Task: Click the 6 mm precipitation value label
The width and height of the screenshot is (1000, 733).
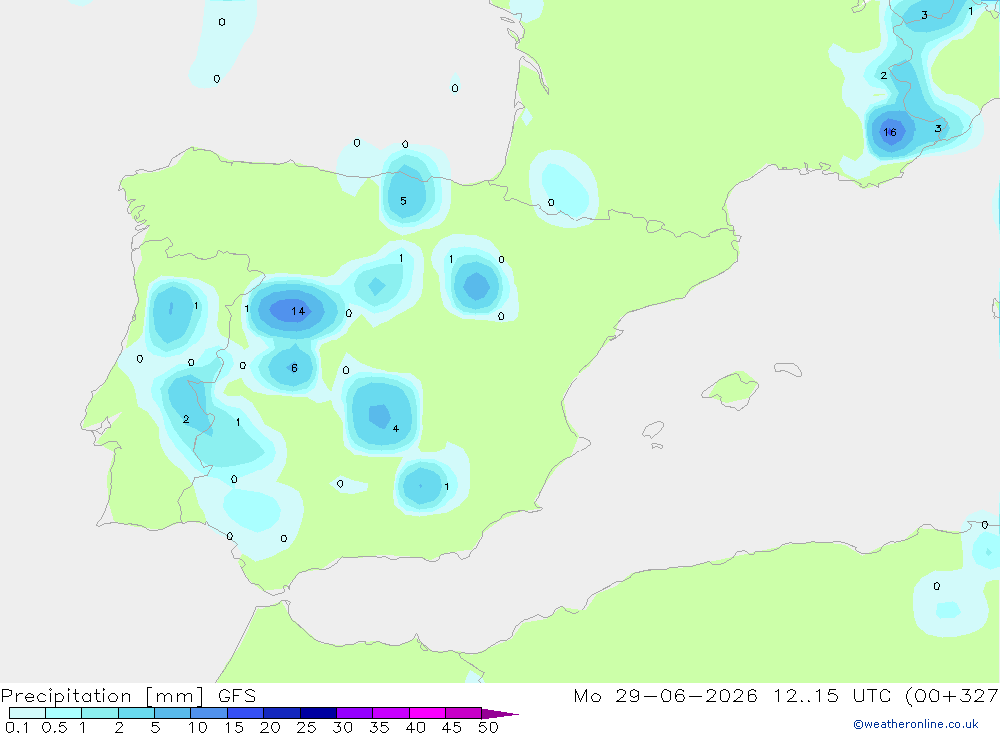Action: 294,368
